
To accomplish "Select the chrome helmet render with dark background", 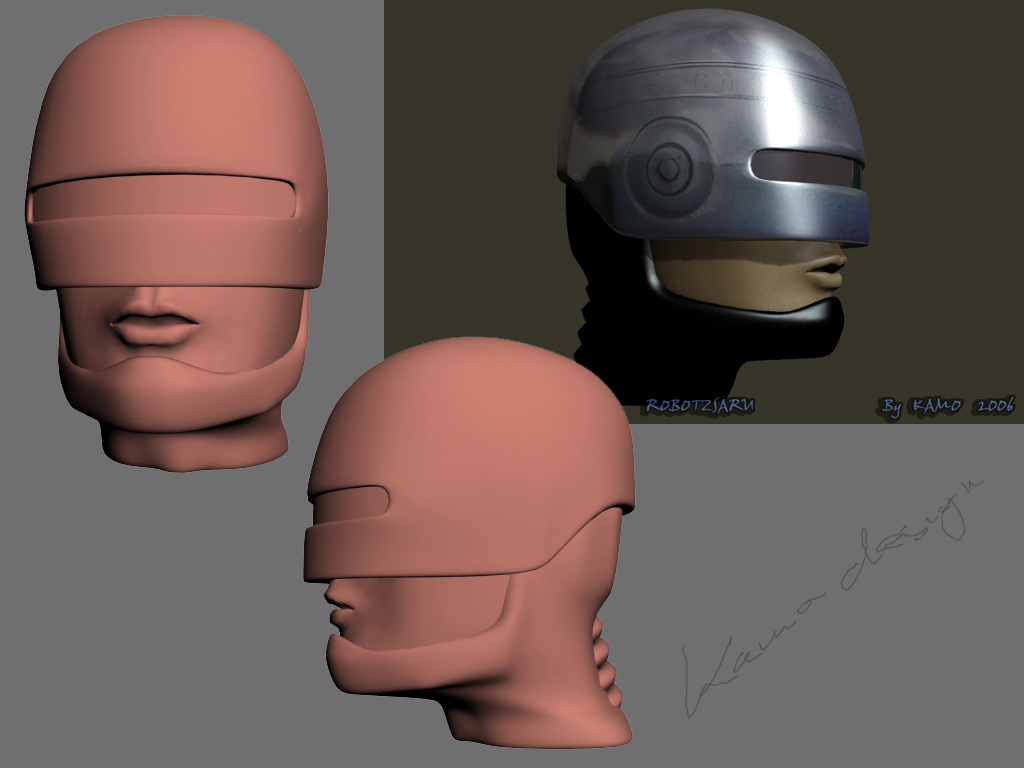I will (704, 212).
